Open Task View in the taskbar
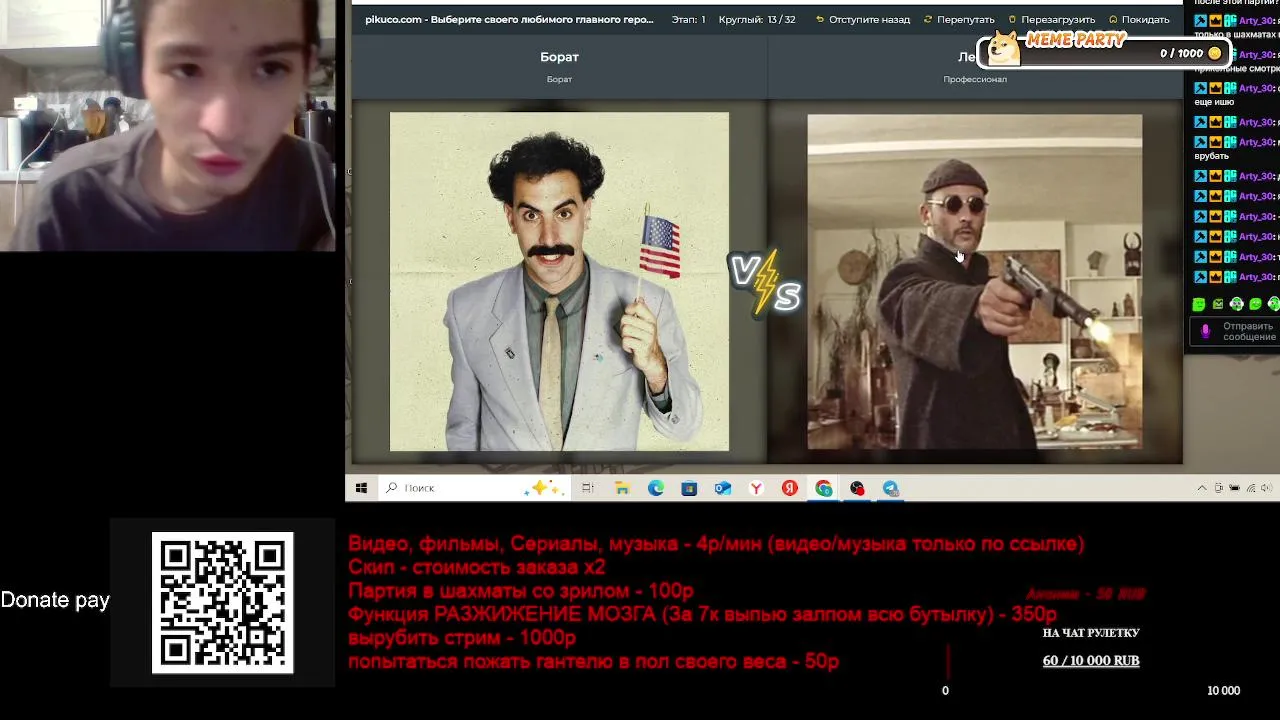 [588, 488]
